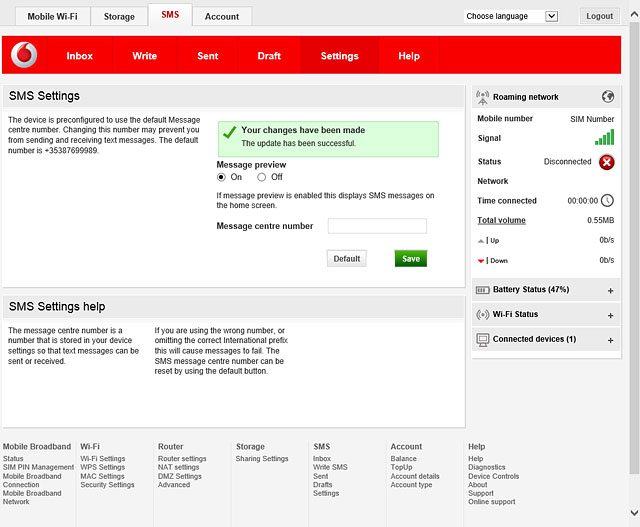Open the Choose language dropdown
The height and width of the screenshot is (527, 640).
tap(511, 16)
